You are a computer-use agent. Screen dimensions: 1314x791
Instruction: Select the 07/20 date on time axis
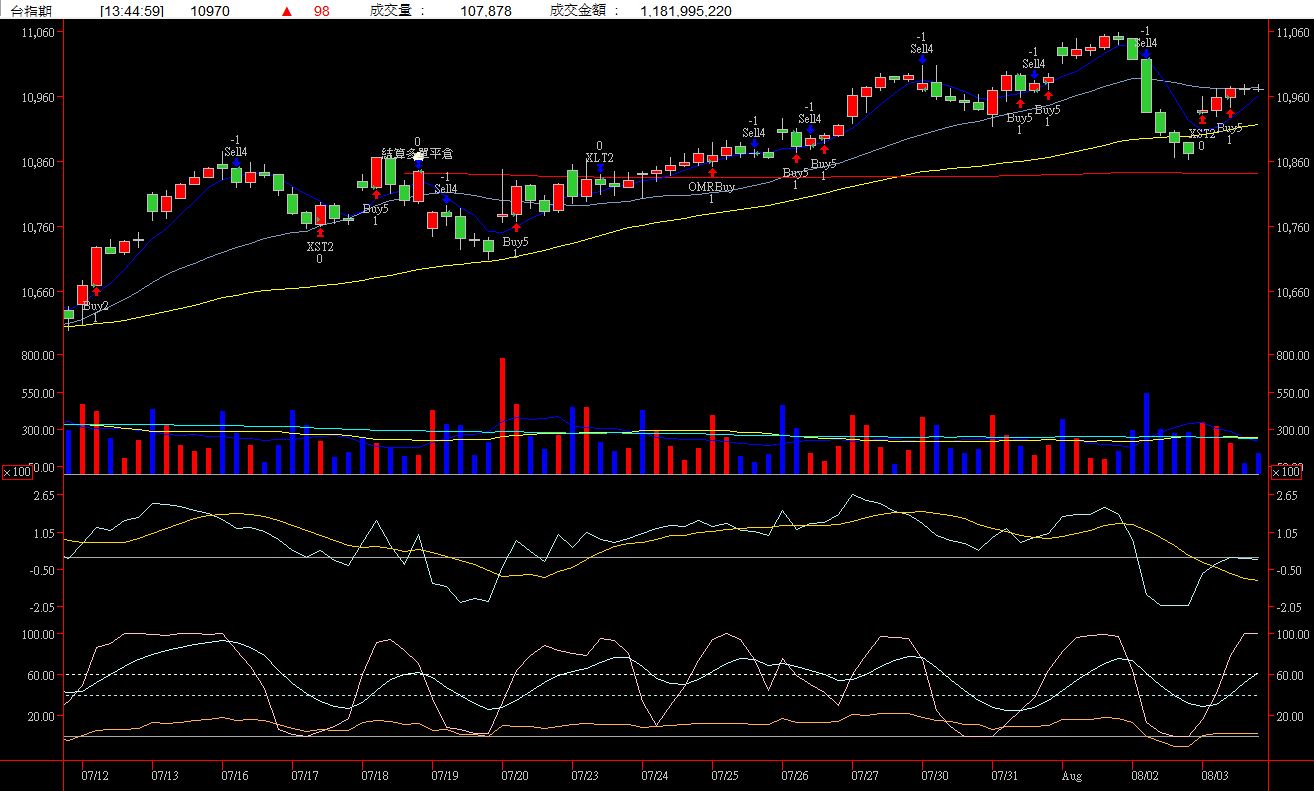tap(515, 775)
